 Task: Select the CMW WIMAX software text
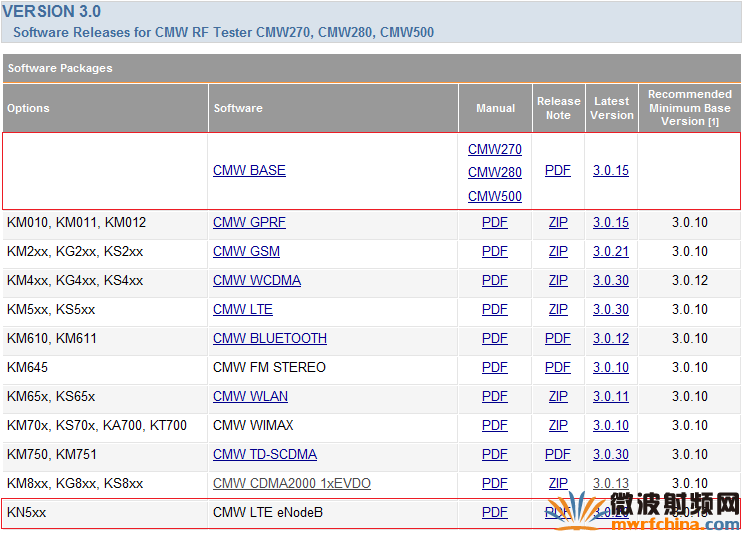pos(253,425)
